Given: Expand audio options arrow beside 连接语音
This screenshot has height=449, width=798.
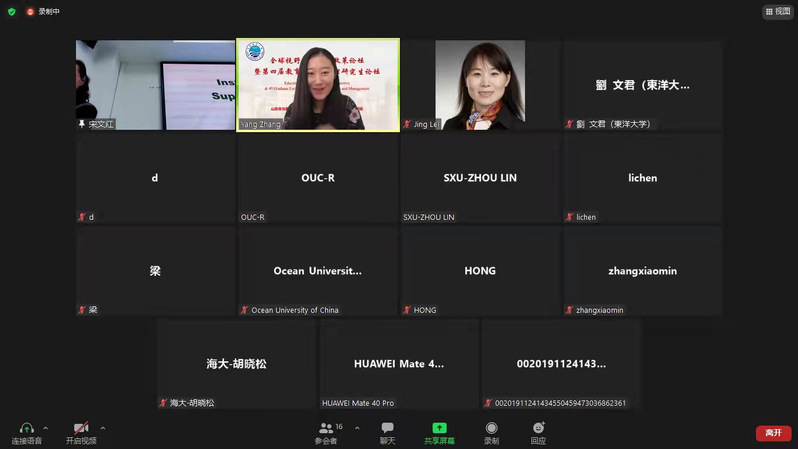Looking at the screenshot, I should [46, 428].
